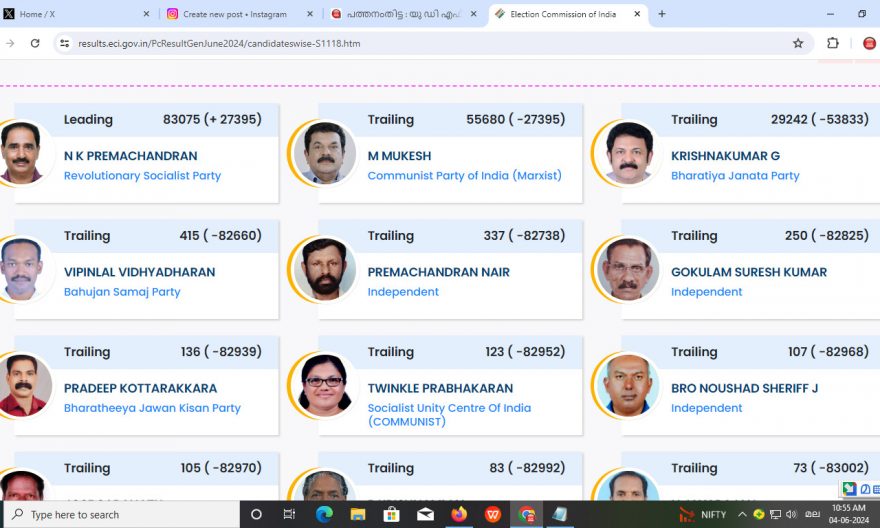
Task: Open Firefox from the taskbar
Action: [459, 514]
